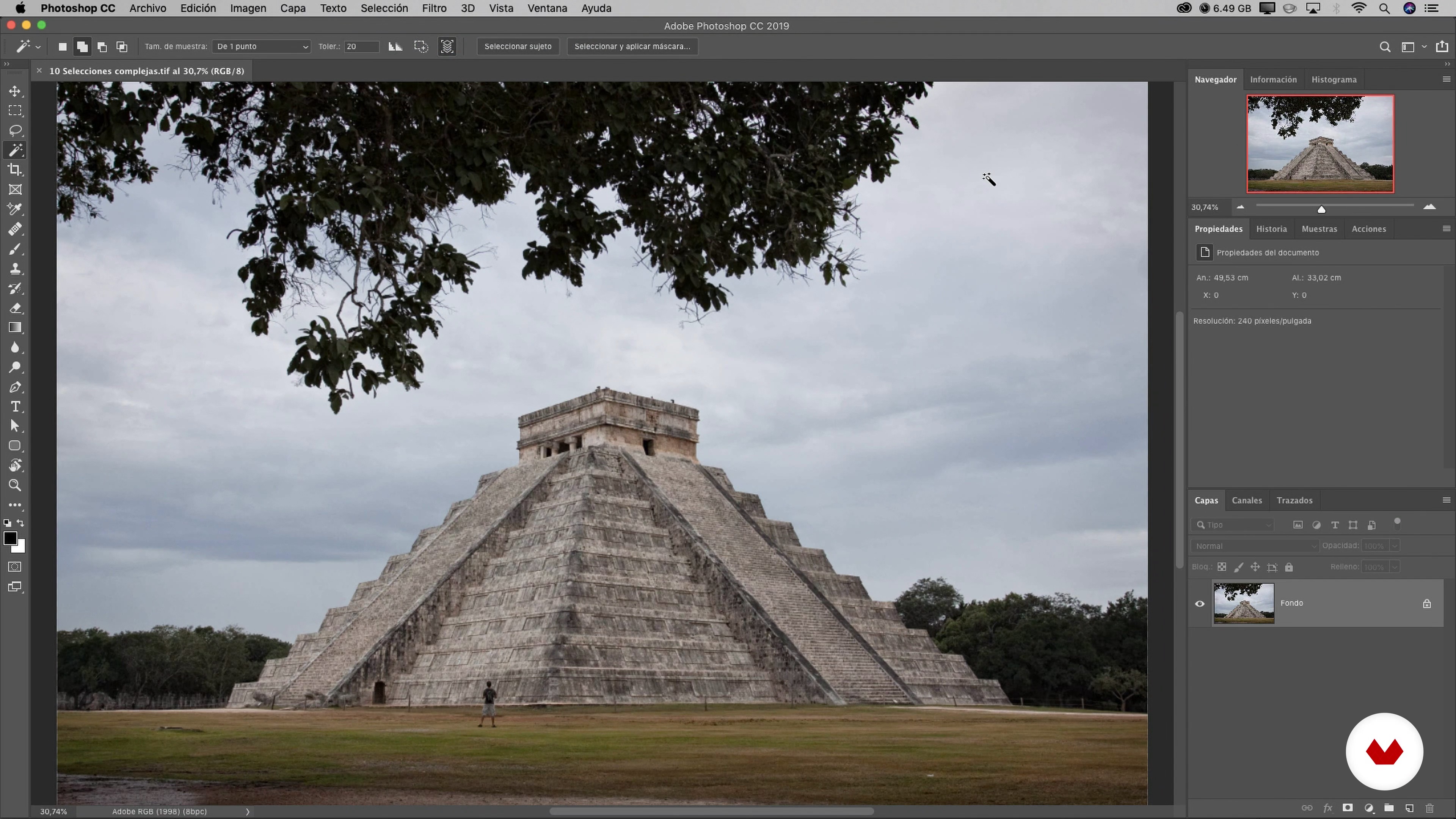1456x819 pixels.
Task: Open the Normal blend mode dropdown
Action: [x=1254, y=546]
